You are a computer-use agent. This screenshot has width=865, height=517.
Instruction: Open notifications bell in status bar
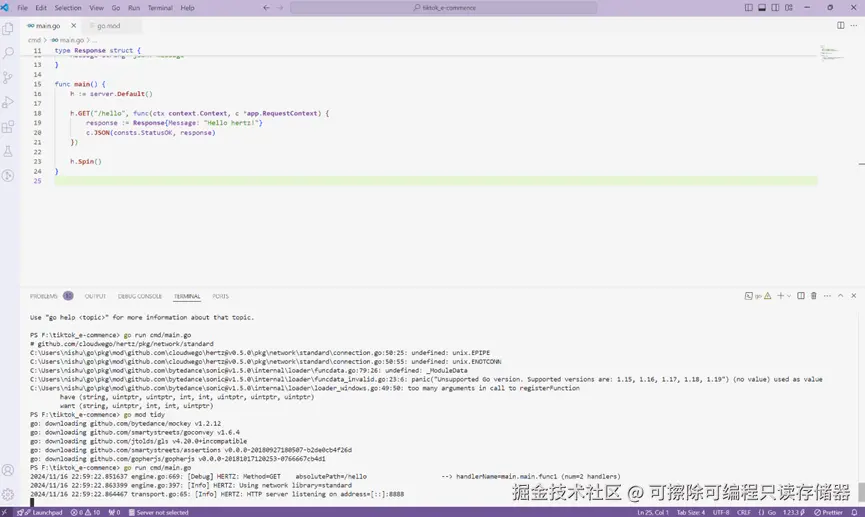tap(854, 512)
